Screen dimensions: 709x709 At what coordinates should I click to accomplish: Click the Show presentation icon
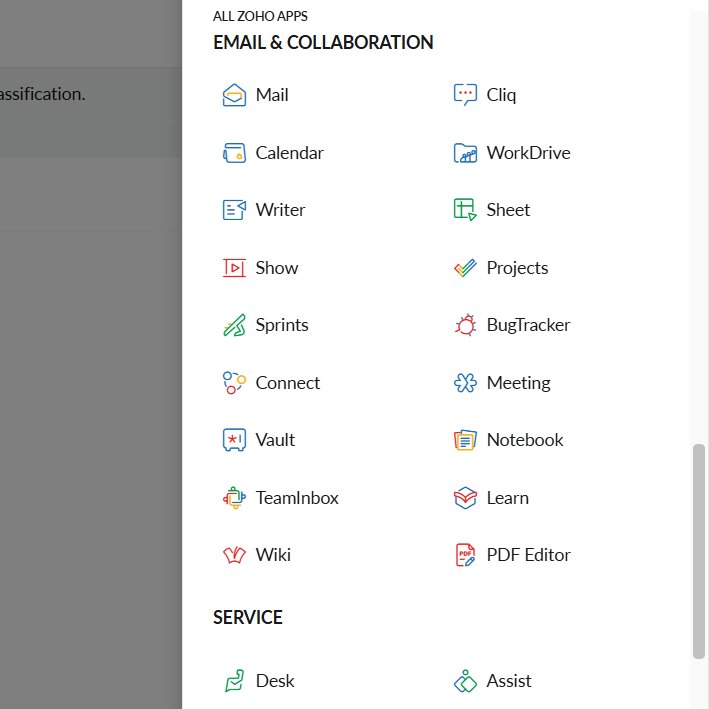click(x=234, y=268)
